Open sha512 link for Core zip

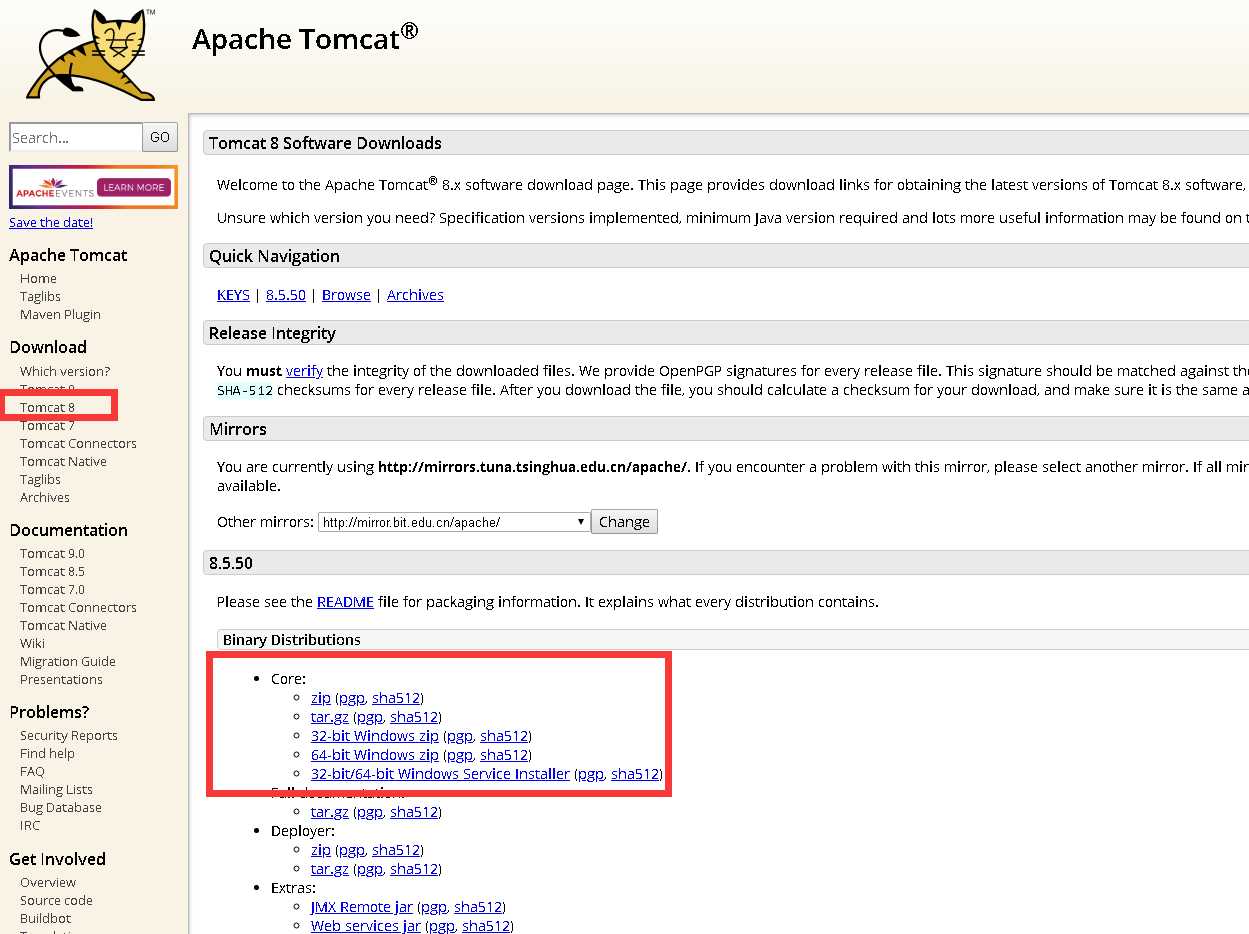click(396, 698)
